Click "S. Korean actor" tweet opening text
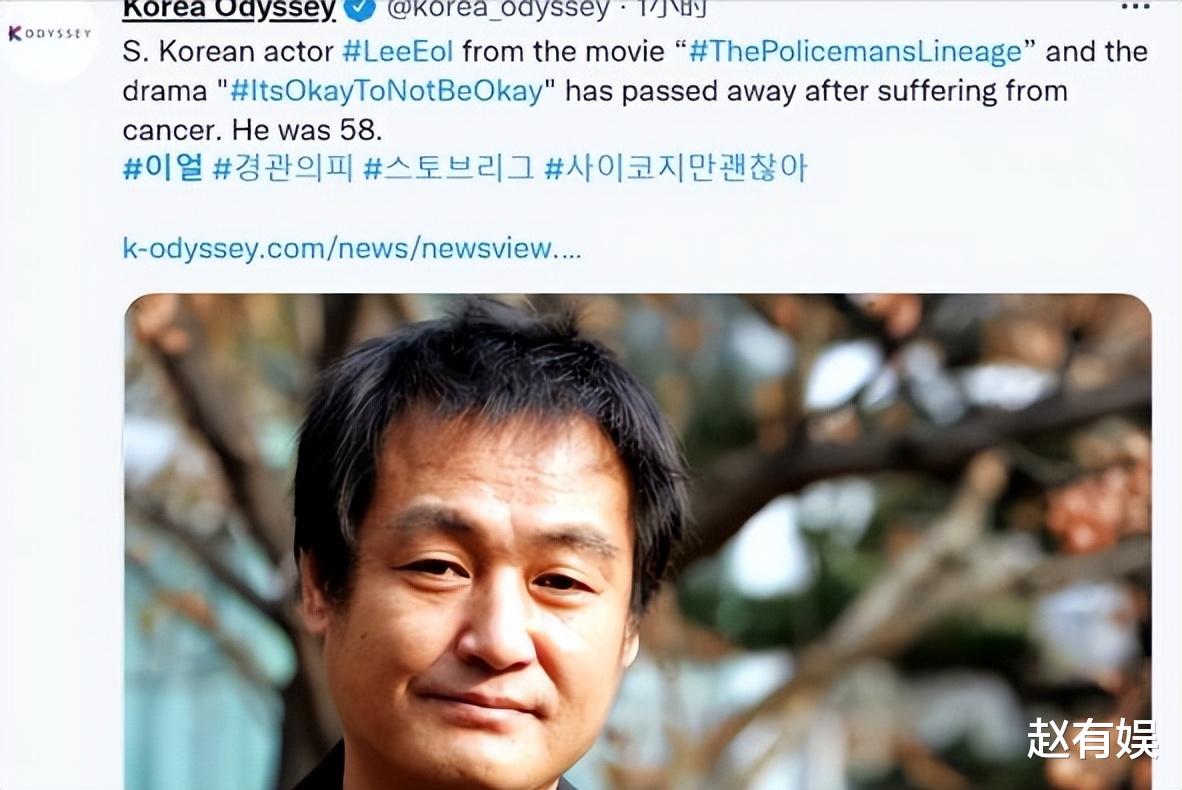This screenshot has height=790, width=1182. click(x=228, y=51)
